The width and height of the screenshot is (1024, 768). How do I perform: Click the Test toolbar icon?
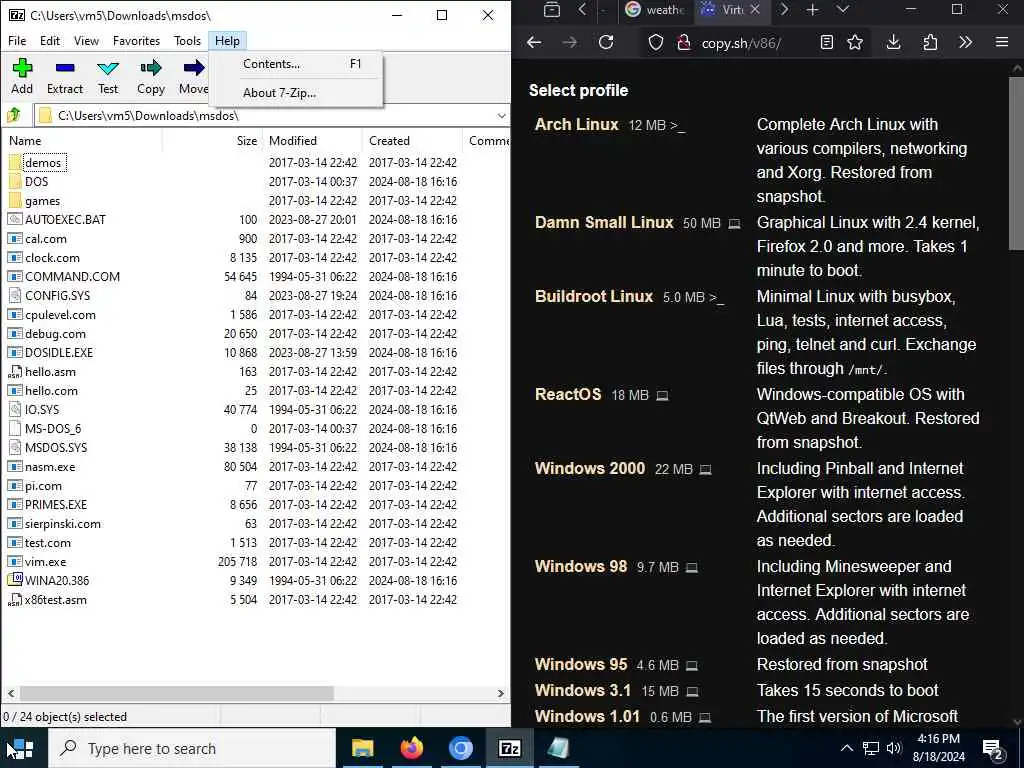tap(108, 68)
